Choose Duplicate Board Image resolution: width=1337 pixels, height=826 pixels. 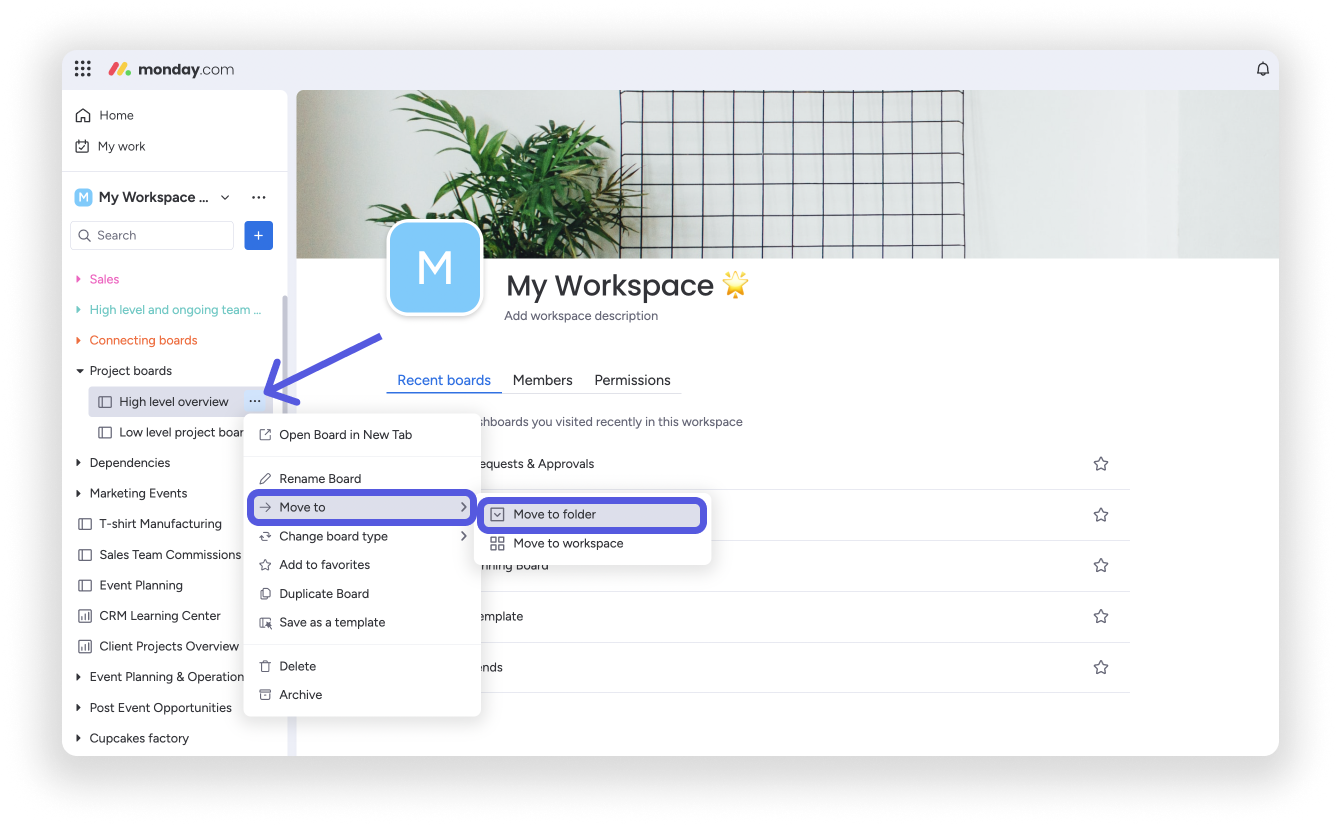pos(362,593)
